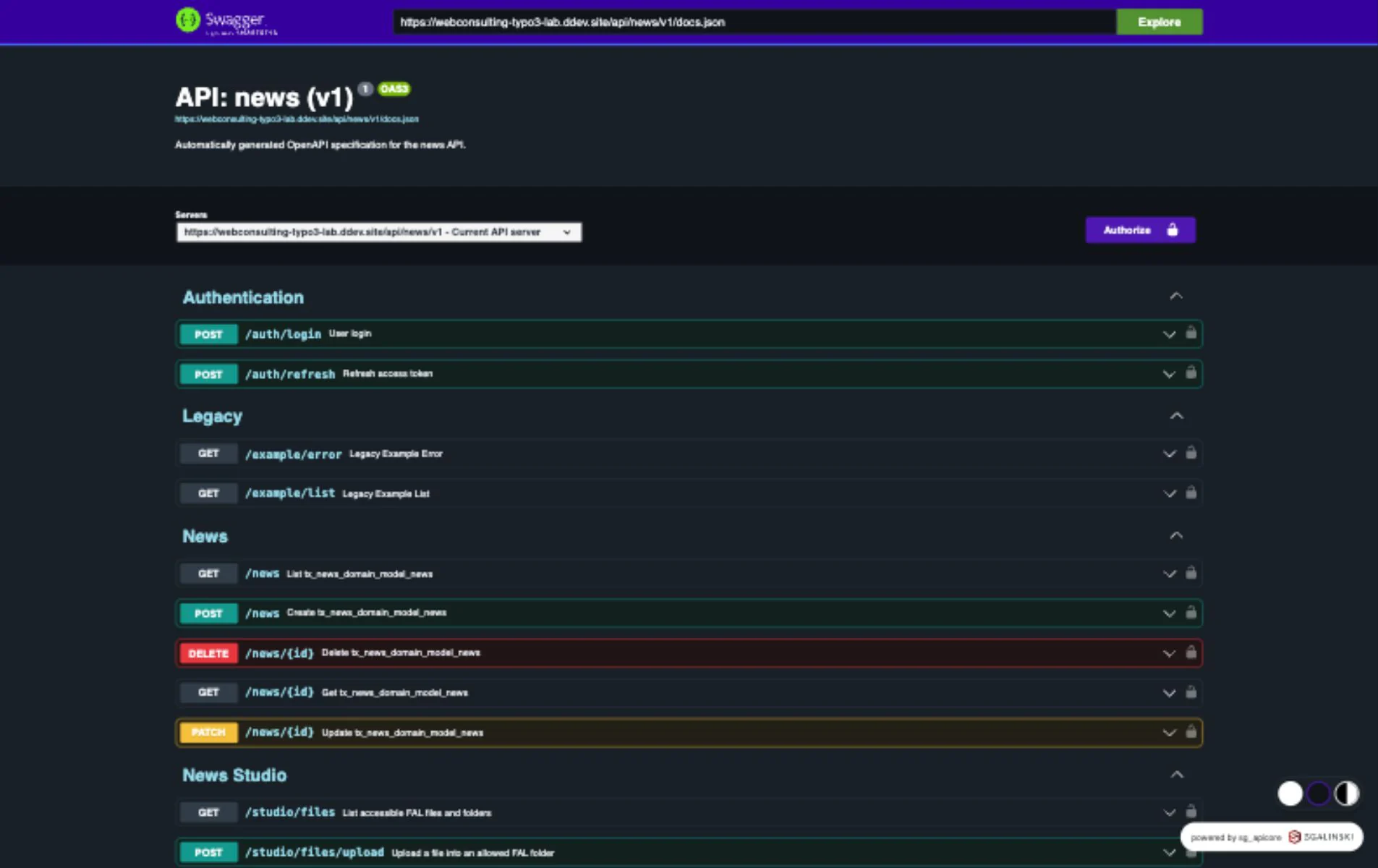Screen dimensions: 1378x868
Task: Open the Servers dropdown
Action: (378, 232)
